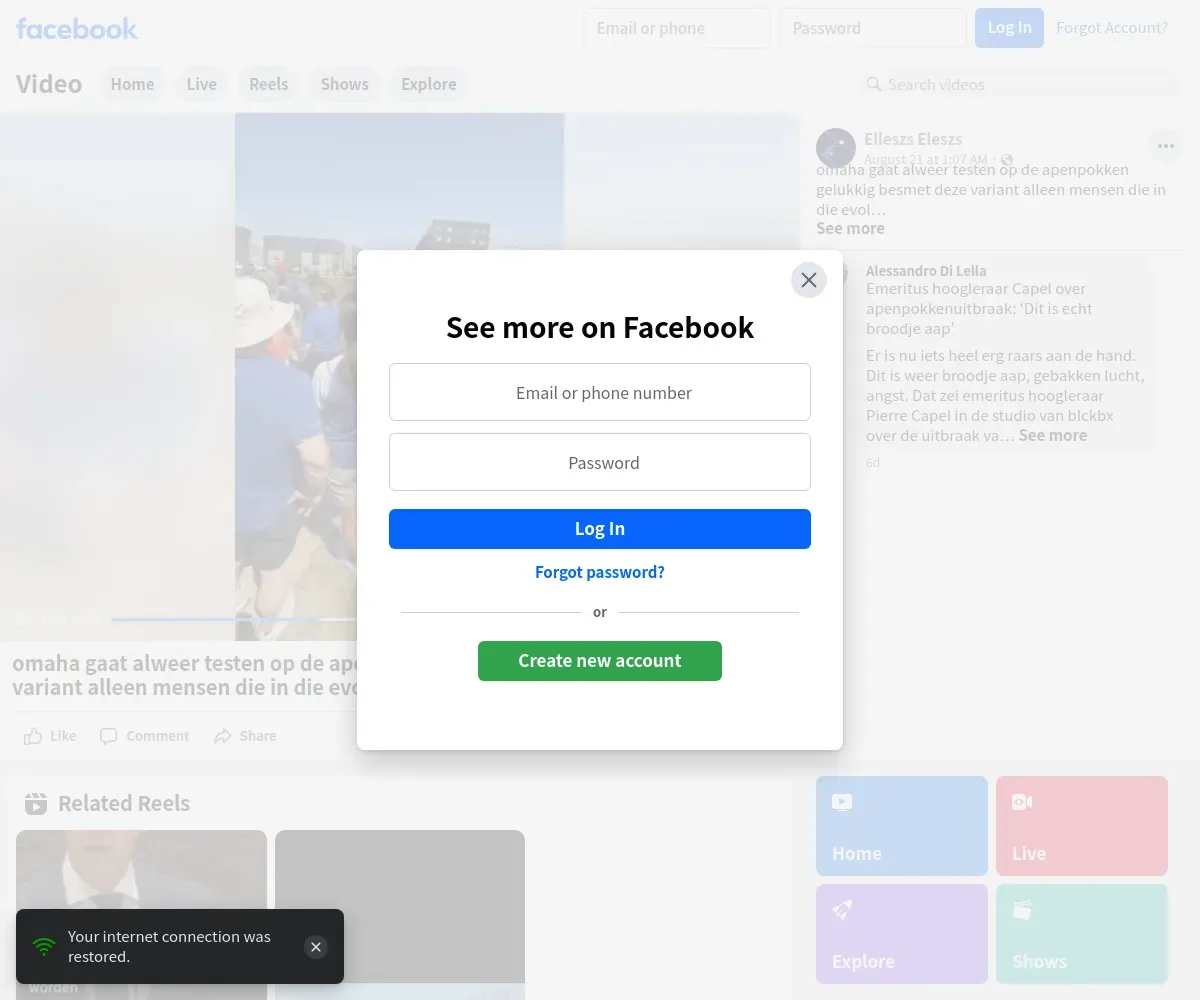This screenshot has height=1000, width=1200.
Task: Open the green Shows tile
Action: pos(1082,934)
